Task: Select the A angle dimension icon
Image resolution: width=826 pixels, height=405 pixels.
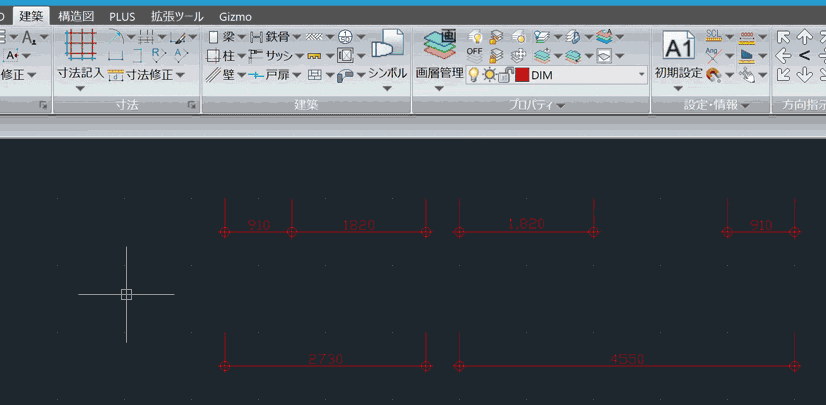Action: 181,55
